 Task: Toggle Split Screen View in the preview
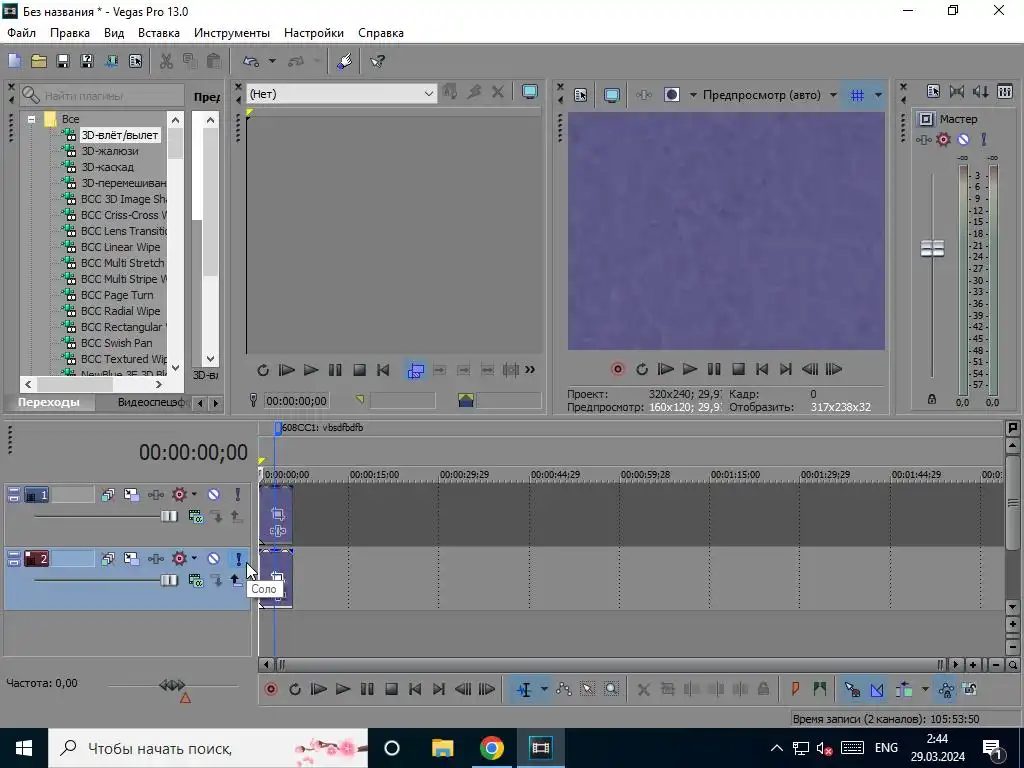[672, 95]
